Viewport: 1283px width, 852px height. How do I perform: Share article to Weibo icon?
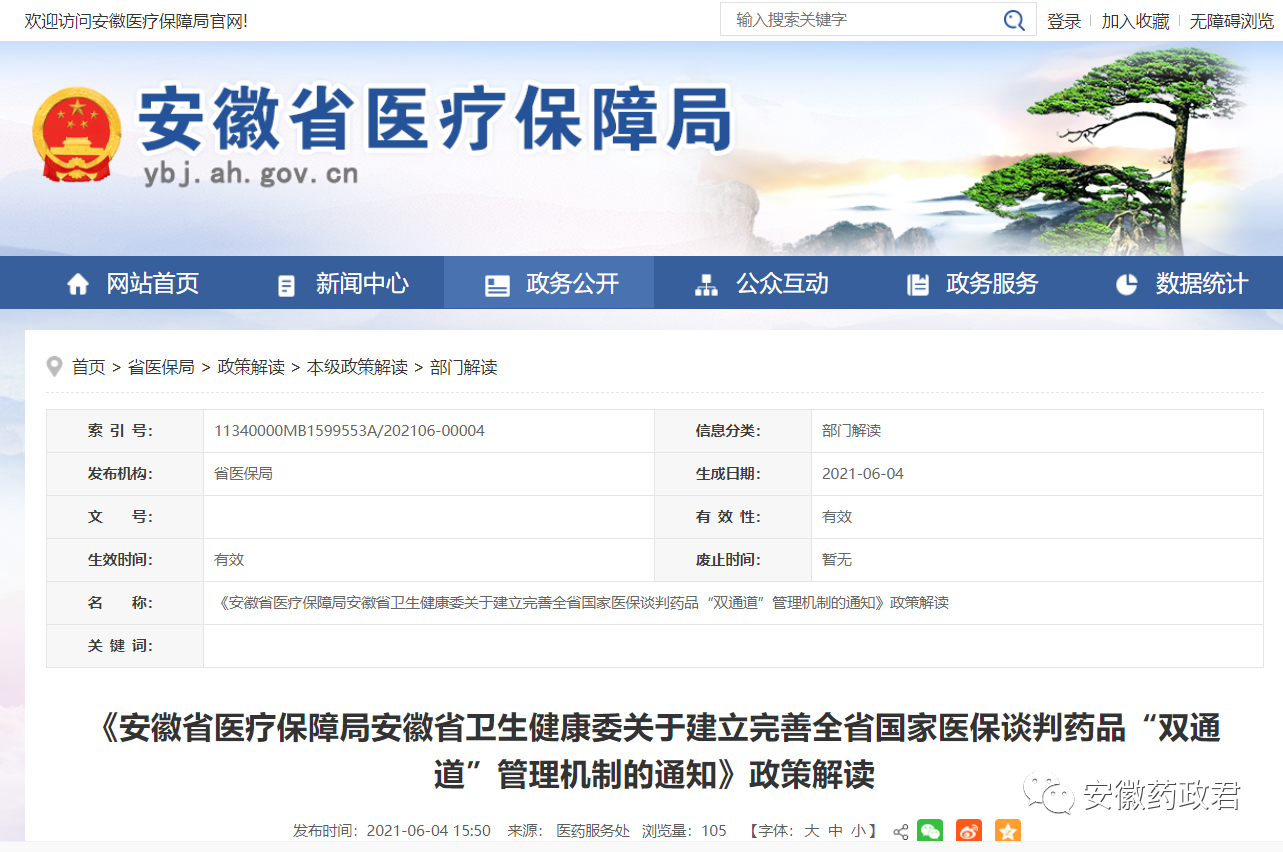(969, 831)
